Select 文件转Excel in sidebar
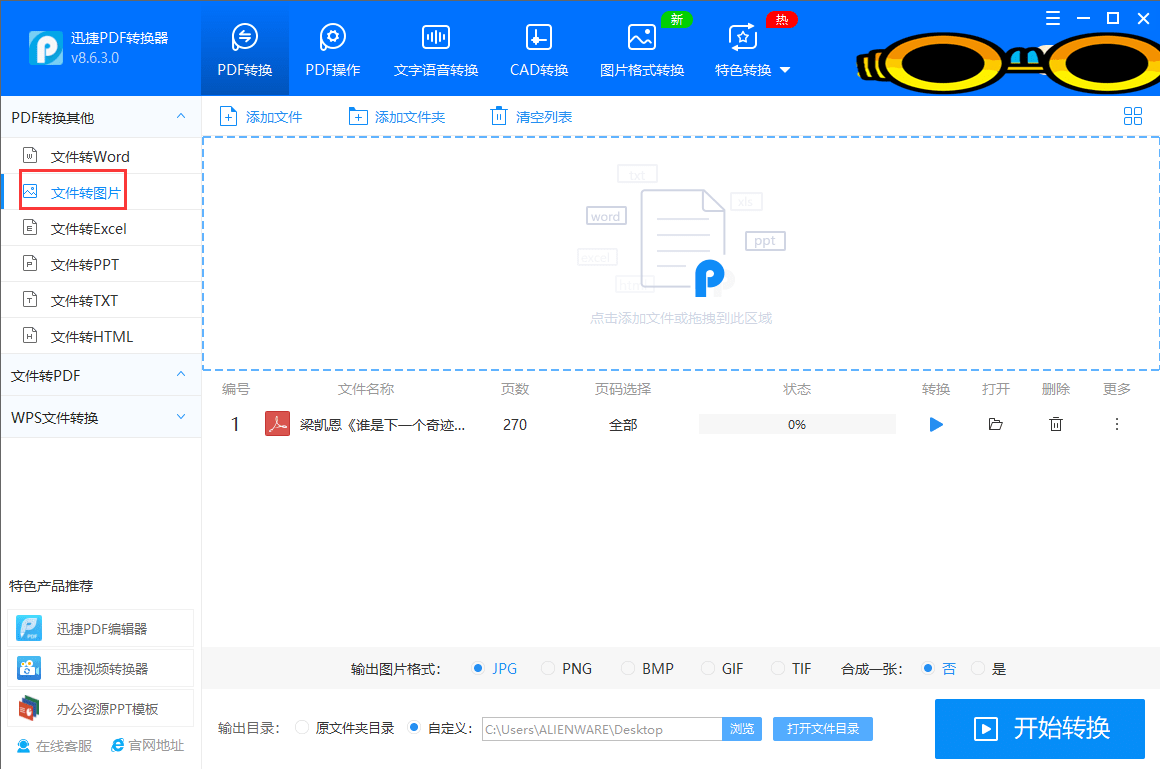 click(101, 229)
